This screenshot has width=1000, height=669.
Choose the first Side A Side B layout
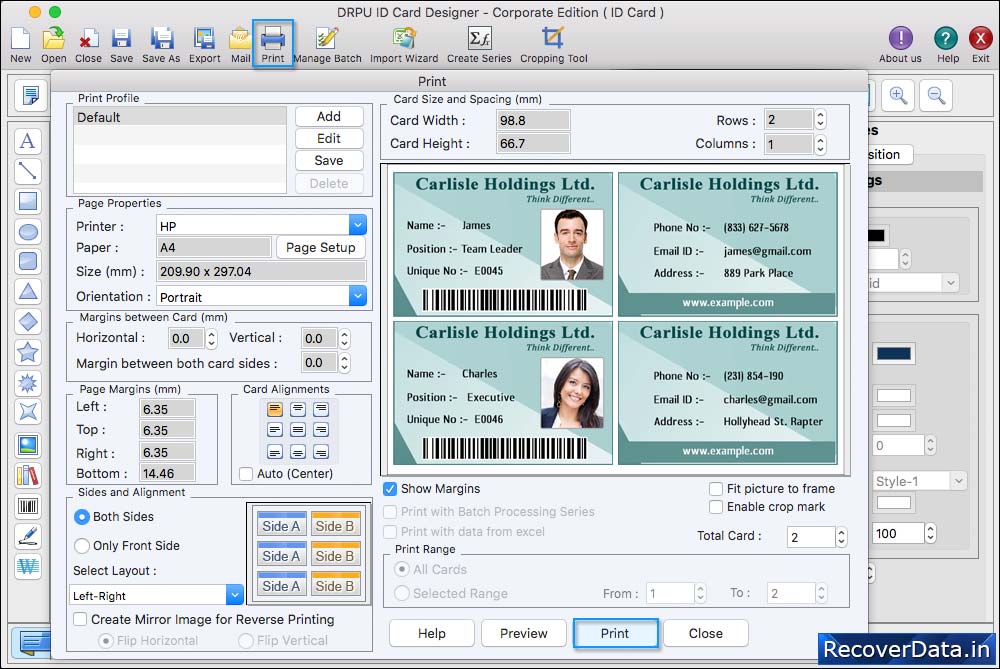click(309, 526)
